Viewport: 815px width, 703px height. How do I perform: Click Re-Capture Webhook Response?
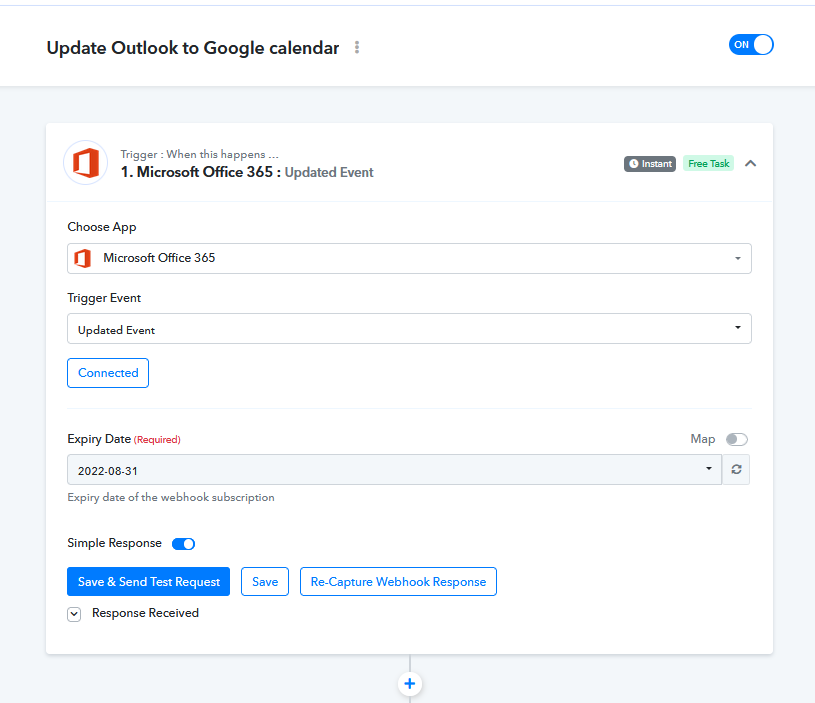(x=398, y=581)
